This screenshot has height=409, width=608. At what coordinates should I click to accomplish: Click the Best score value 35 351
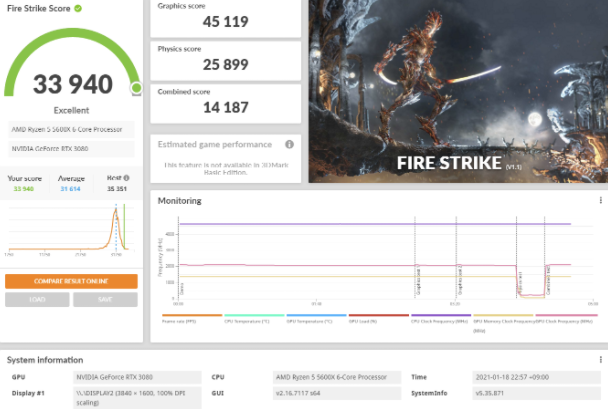click(x=117, y=189)
